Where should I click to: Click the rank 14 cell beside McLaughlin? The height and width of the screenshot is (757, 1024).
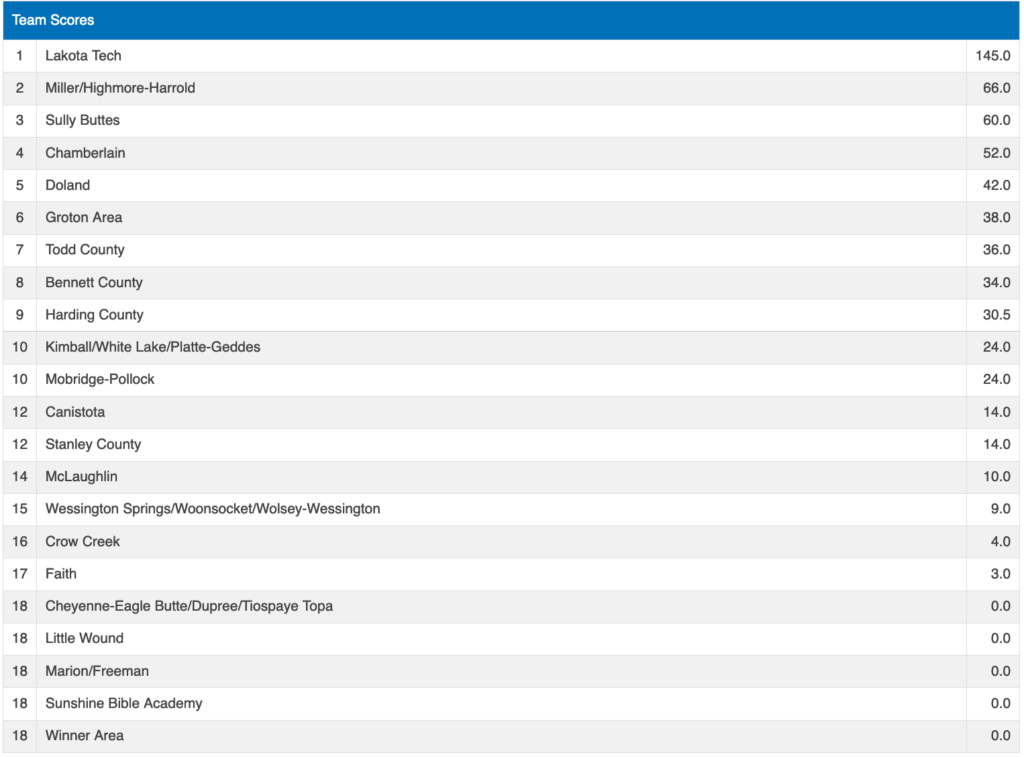20,477
